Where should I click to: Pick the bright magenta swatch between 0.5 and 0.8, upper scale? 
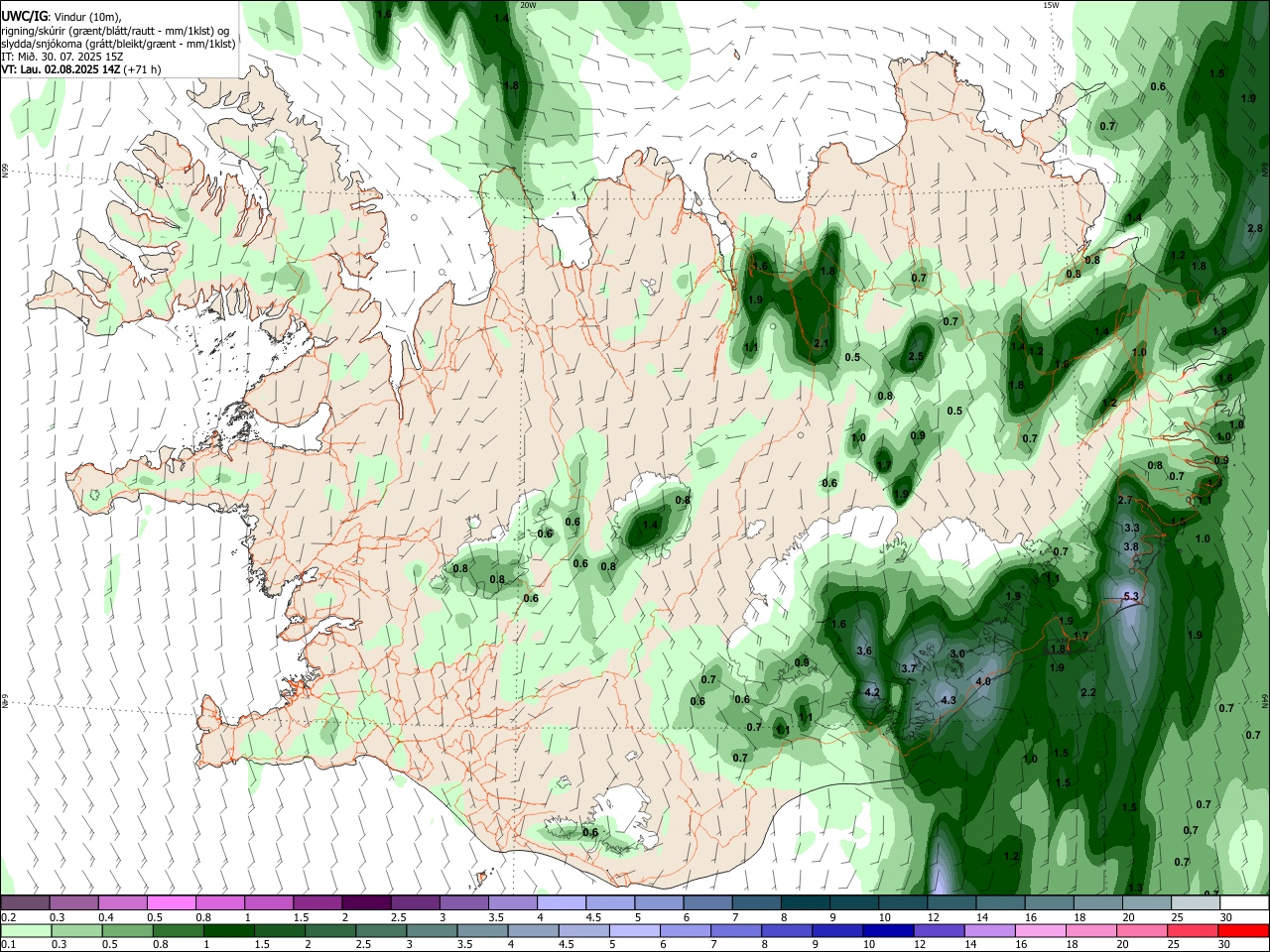[171, 903]
